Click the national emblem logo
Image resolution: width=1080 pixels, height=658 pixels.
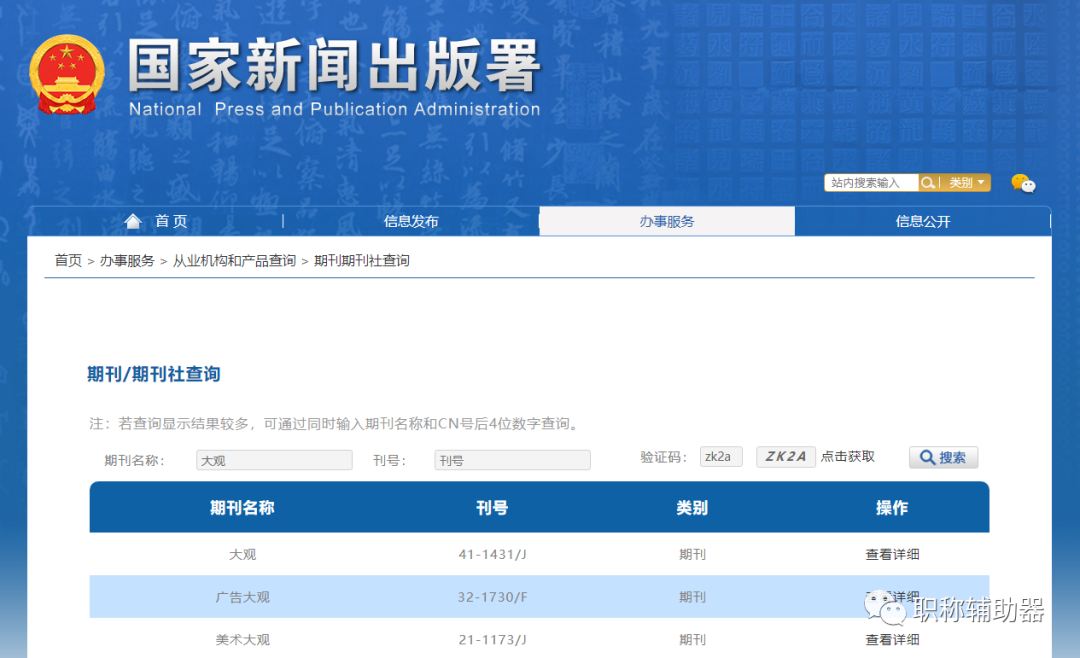(x=67, y=74)
